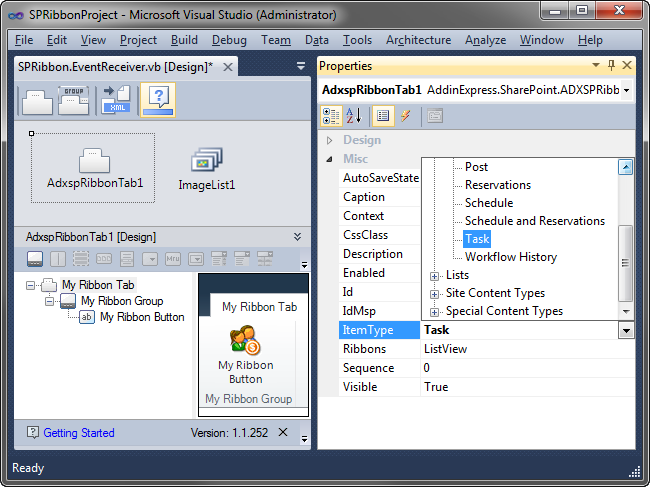The image size is (650, 487).
Task: Add a ribbon tab using first toolbar icon
Action: [x=37, y=101]
